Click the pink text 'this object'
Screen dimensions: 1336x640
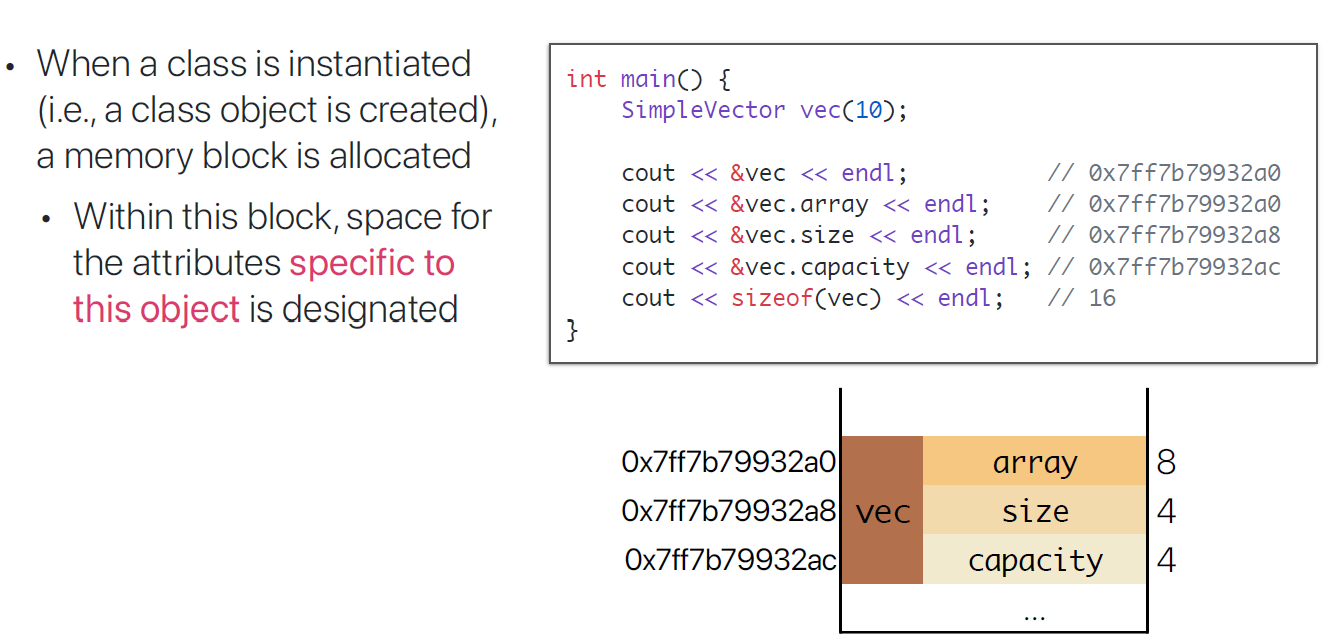pos(156,309)
